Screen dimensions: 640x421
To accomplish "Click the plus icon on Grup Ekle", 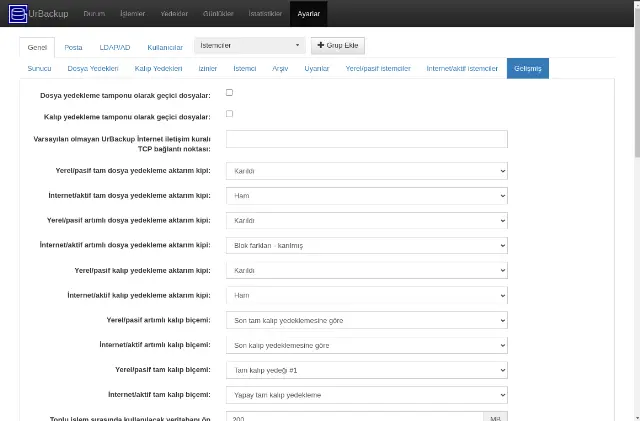I will coord(320,45).
